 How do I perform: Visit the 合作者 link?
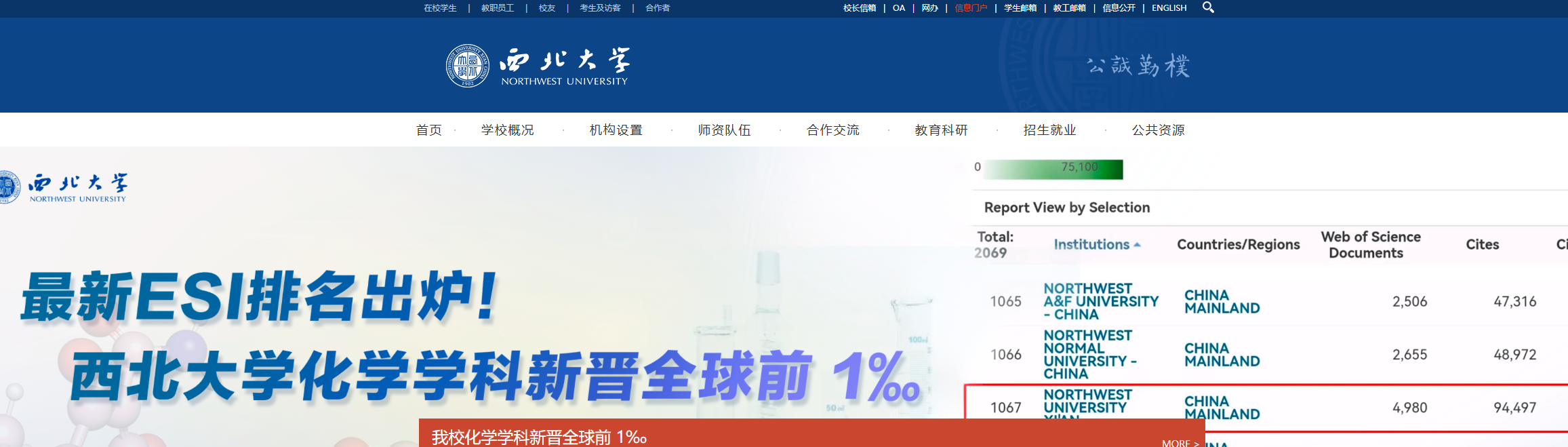click(658, 8)
